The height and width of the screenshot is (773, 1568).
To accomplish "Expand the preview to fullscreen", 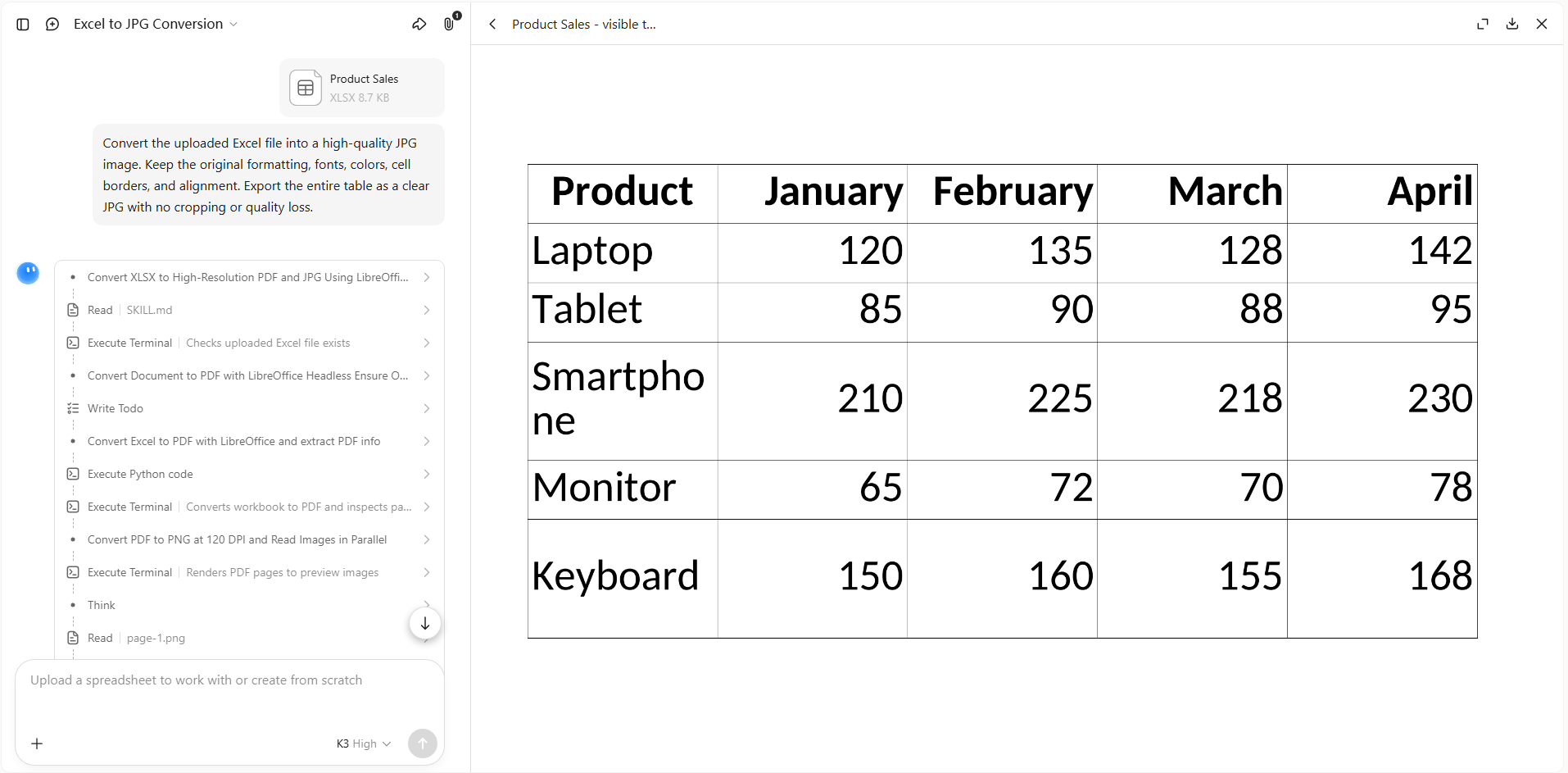I will pos(1483,25).
